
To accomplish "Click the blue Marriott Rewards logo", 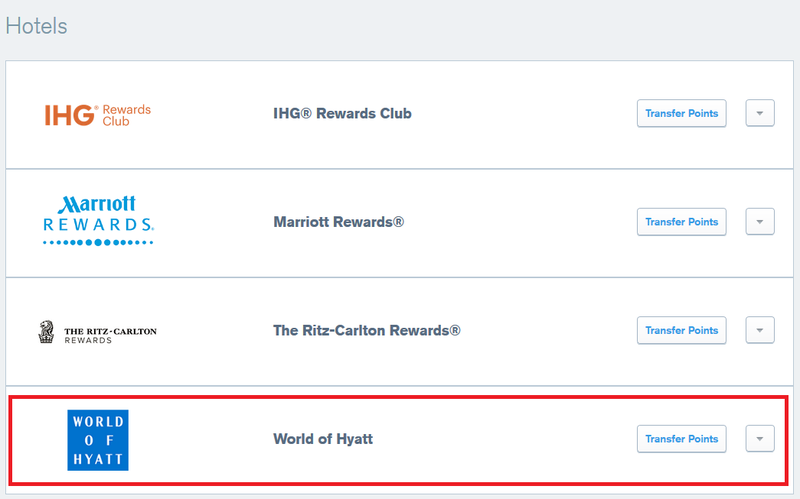I will click(x=98, y=220).
